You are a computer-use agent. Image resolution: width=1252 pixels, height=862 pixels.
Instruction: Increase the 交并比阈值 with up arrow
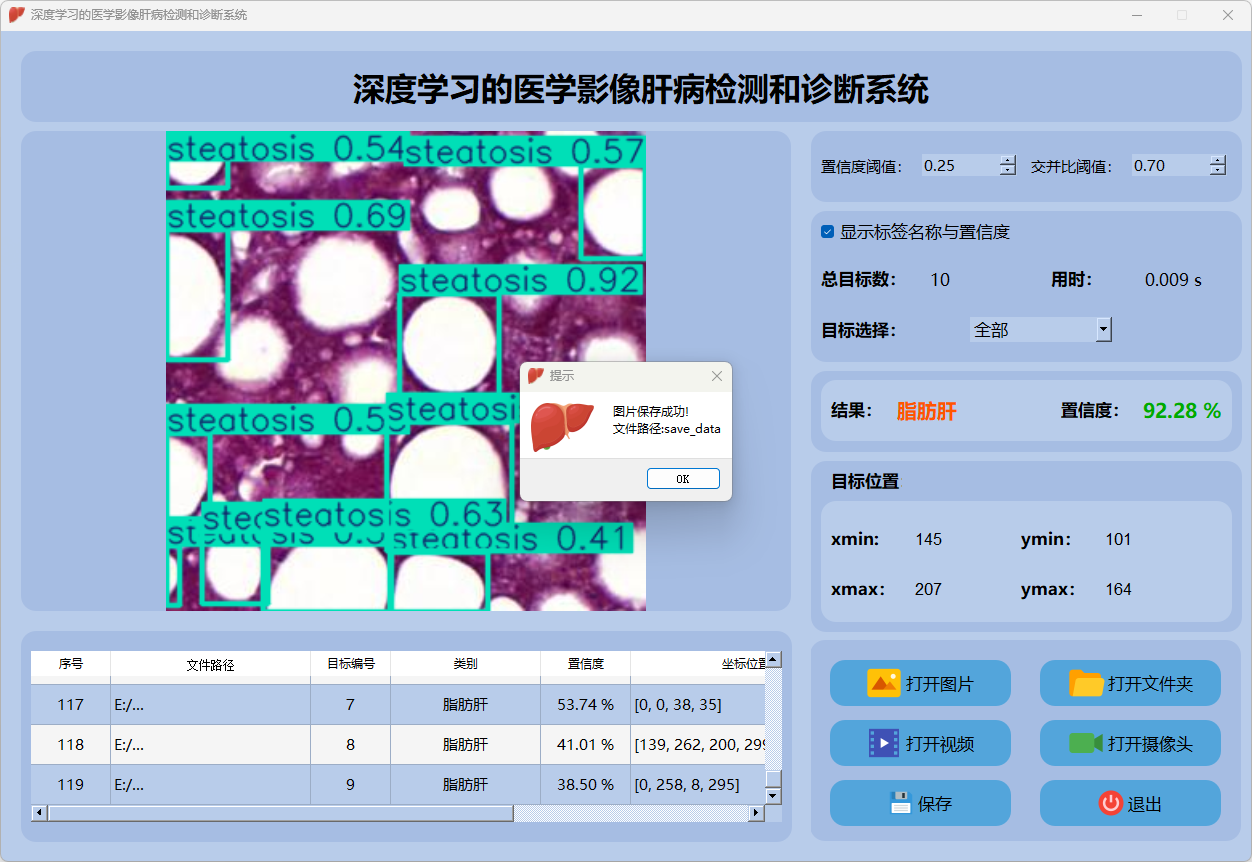(x=1217, y=160)
